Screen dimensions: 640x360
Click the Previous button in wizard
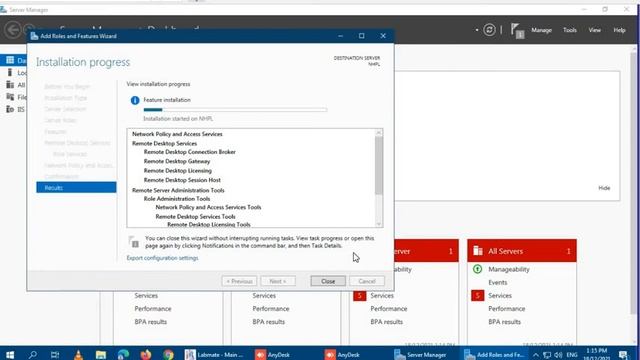pyautogui.click(x=239, y=281)
